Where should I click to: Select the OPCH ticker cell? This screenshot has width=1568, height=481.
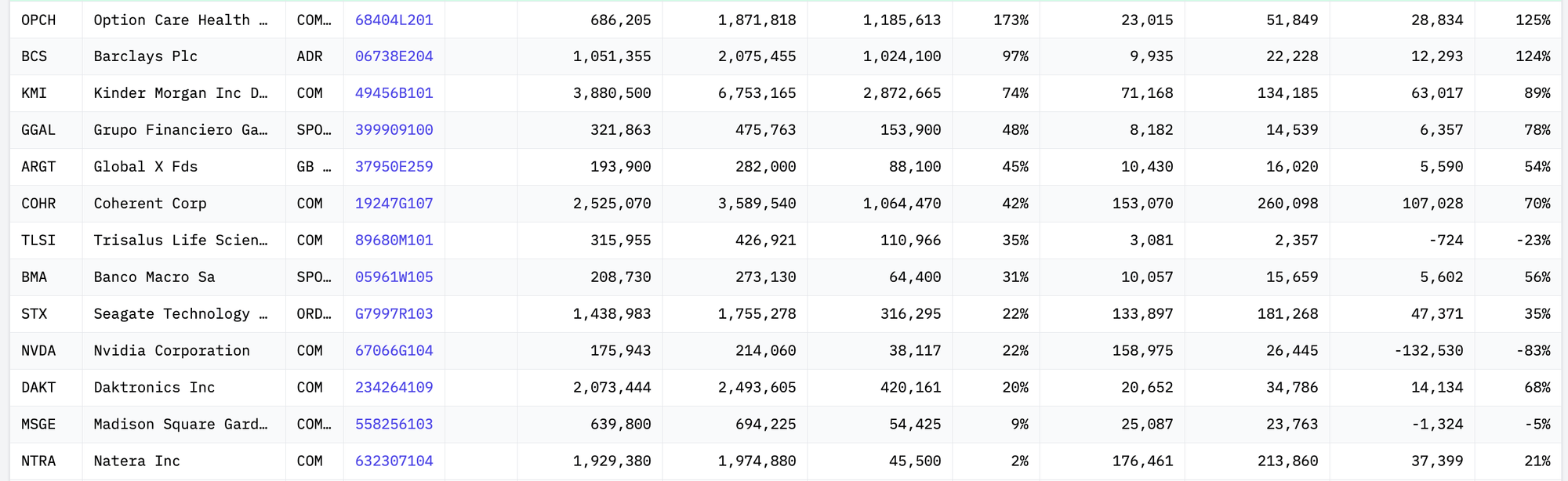point(46,20)
